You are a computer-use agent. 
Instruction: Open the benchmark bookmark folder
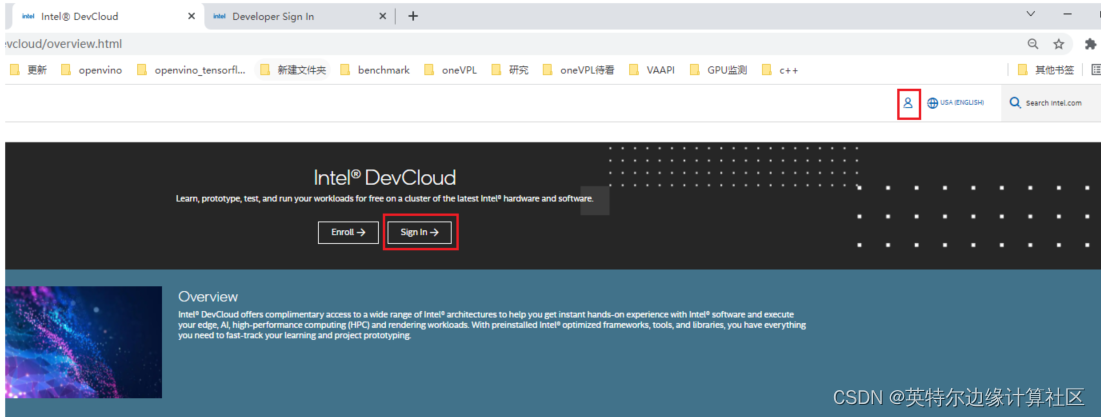pyautogui.click(x=375, y=70)
